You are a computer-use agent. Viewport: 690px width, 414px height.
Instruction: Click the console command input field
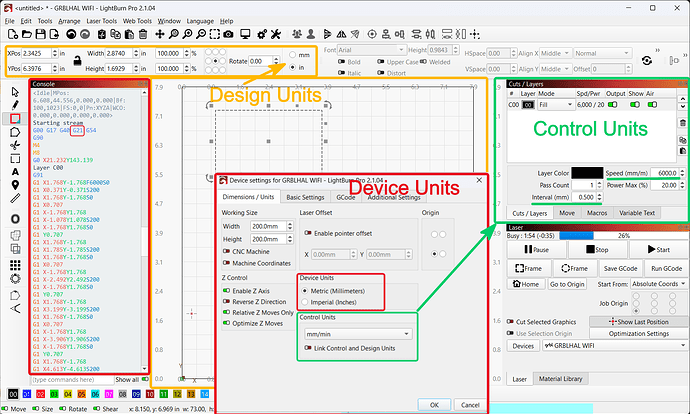[x=73, y=379]
